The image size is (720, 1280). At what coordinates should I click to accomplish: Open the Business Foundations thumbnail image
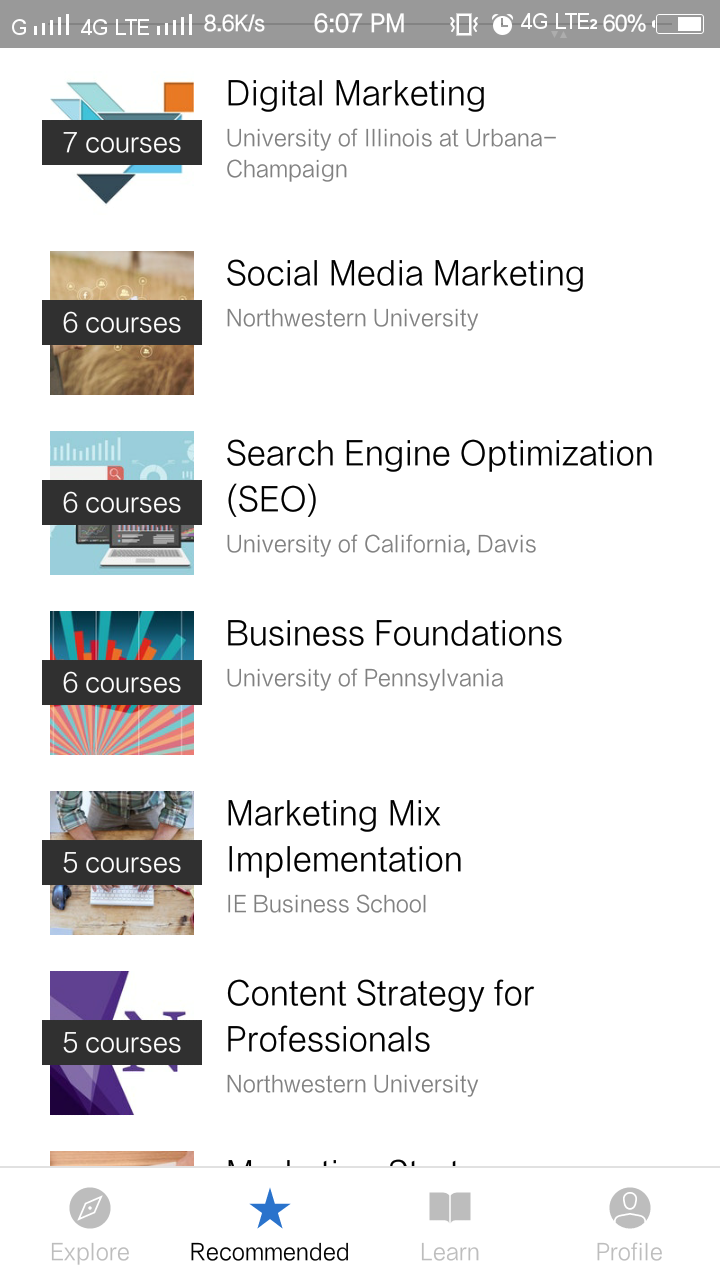(x=122, y=682)
